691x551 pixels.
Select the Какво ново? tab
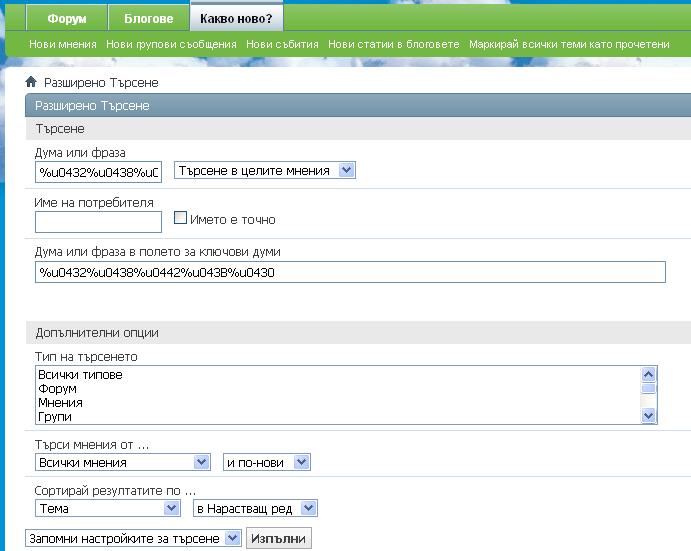(236, 19)
